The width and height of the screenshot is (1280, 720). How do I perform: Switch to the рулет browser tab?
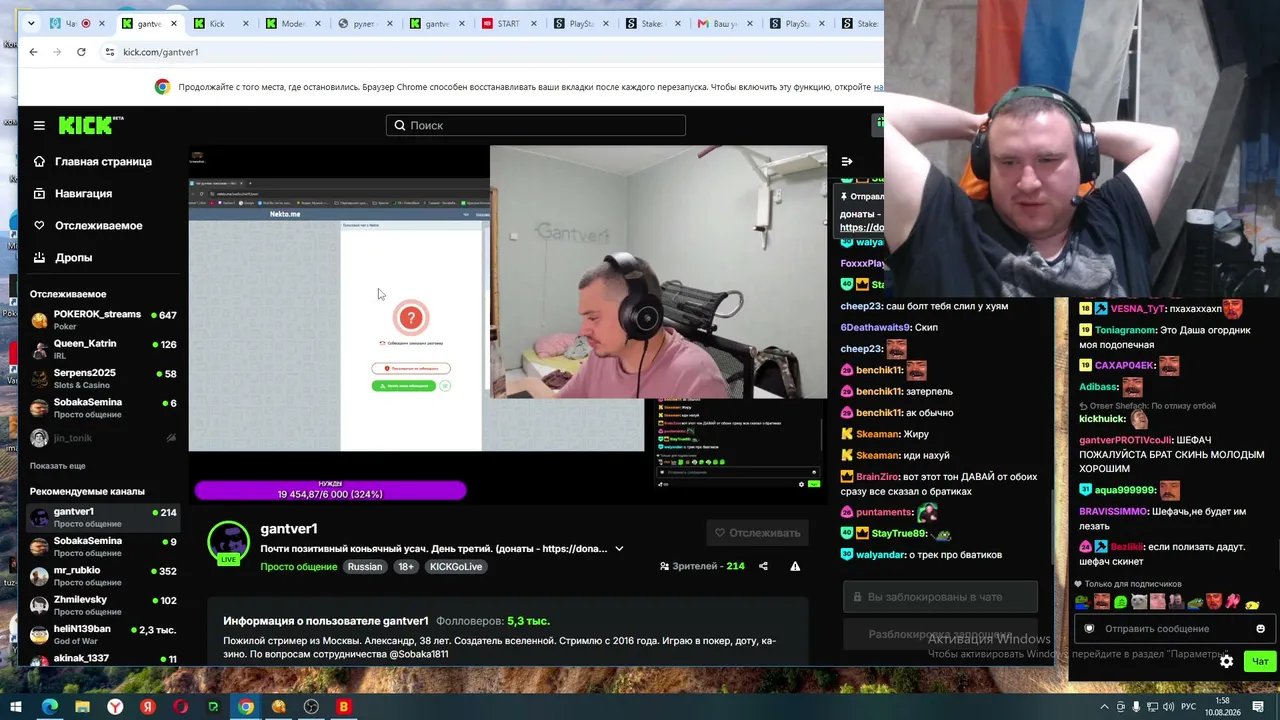pyautogui.click(x=365, y=24)
